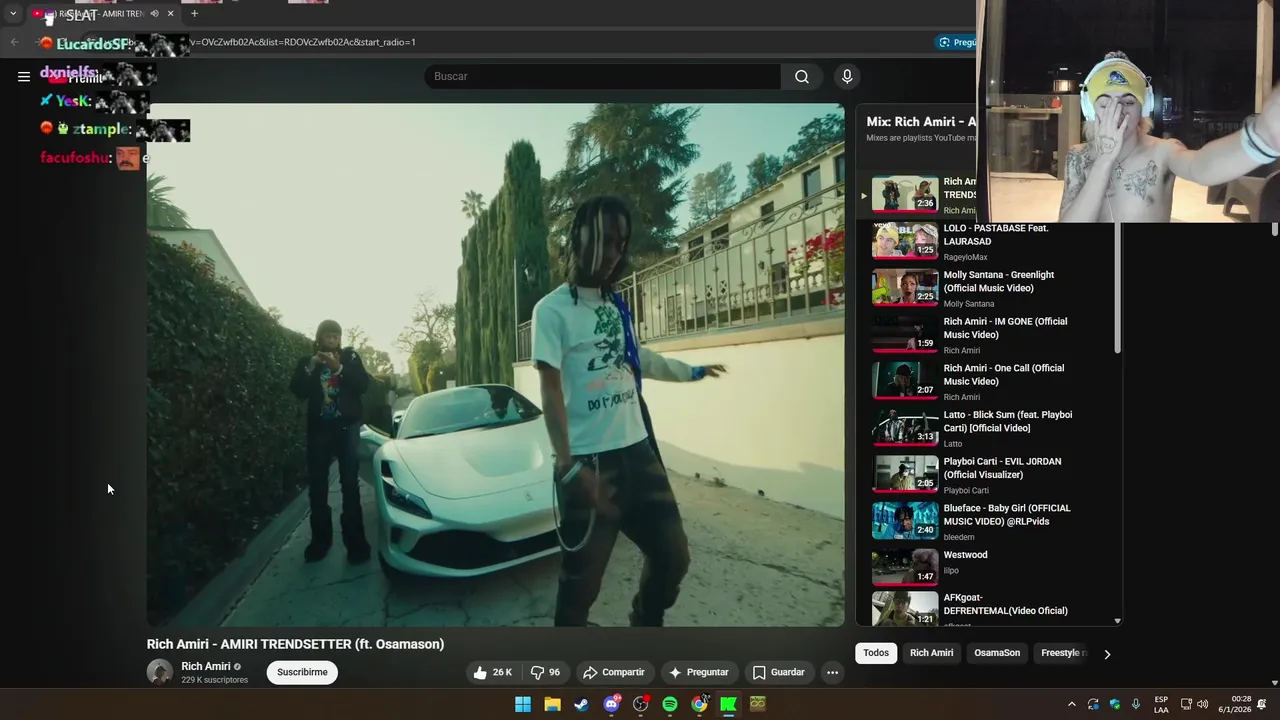Click the video player to pause playback

[x=495, y=365]
